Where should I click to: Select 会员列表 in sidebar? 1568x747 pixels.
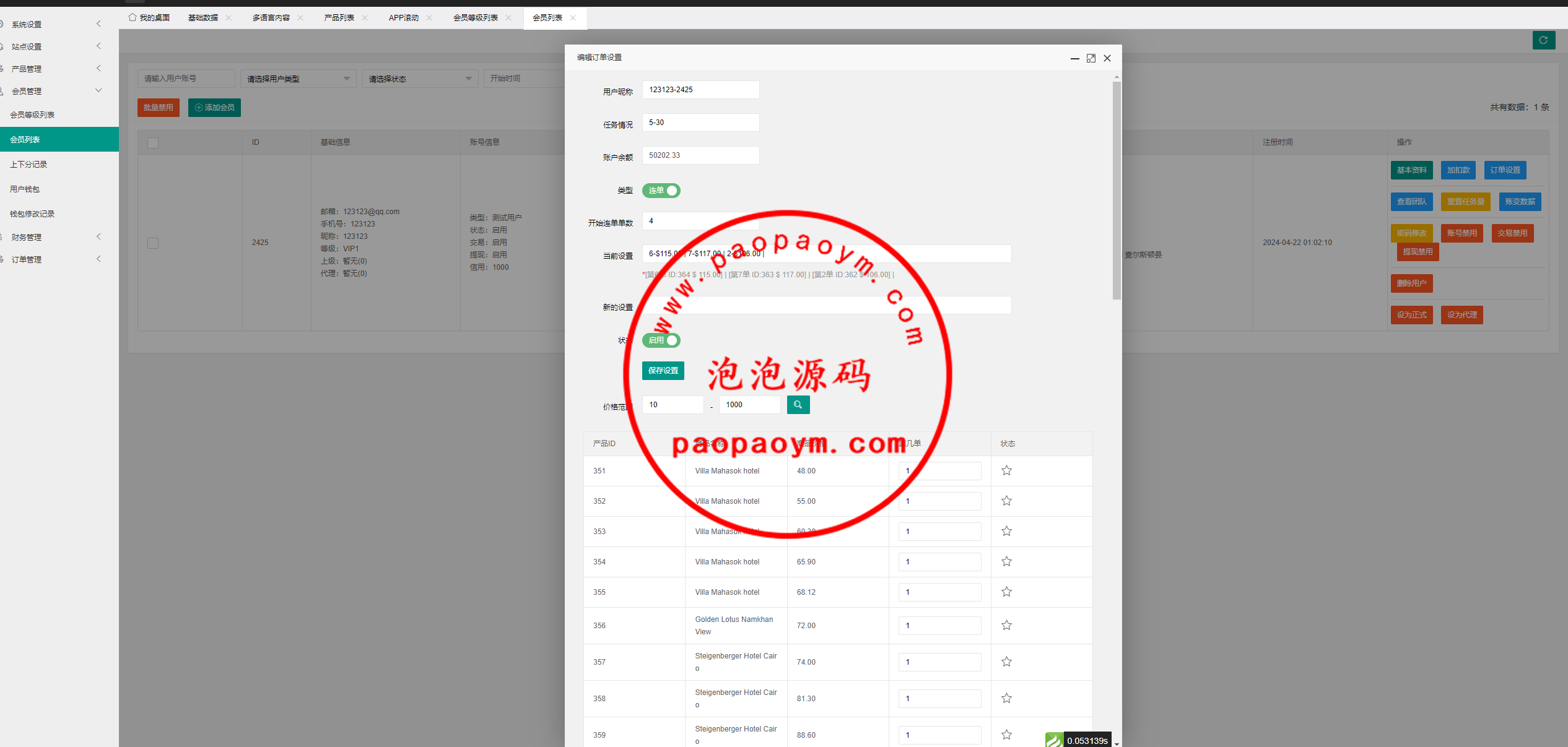[59, 139]
